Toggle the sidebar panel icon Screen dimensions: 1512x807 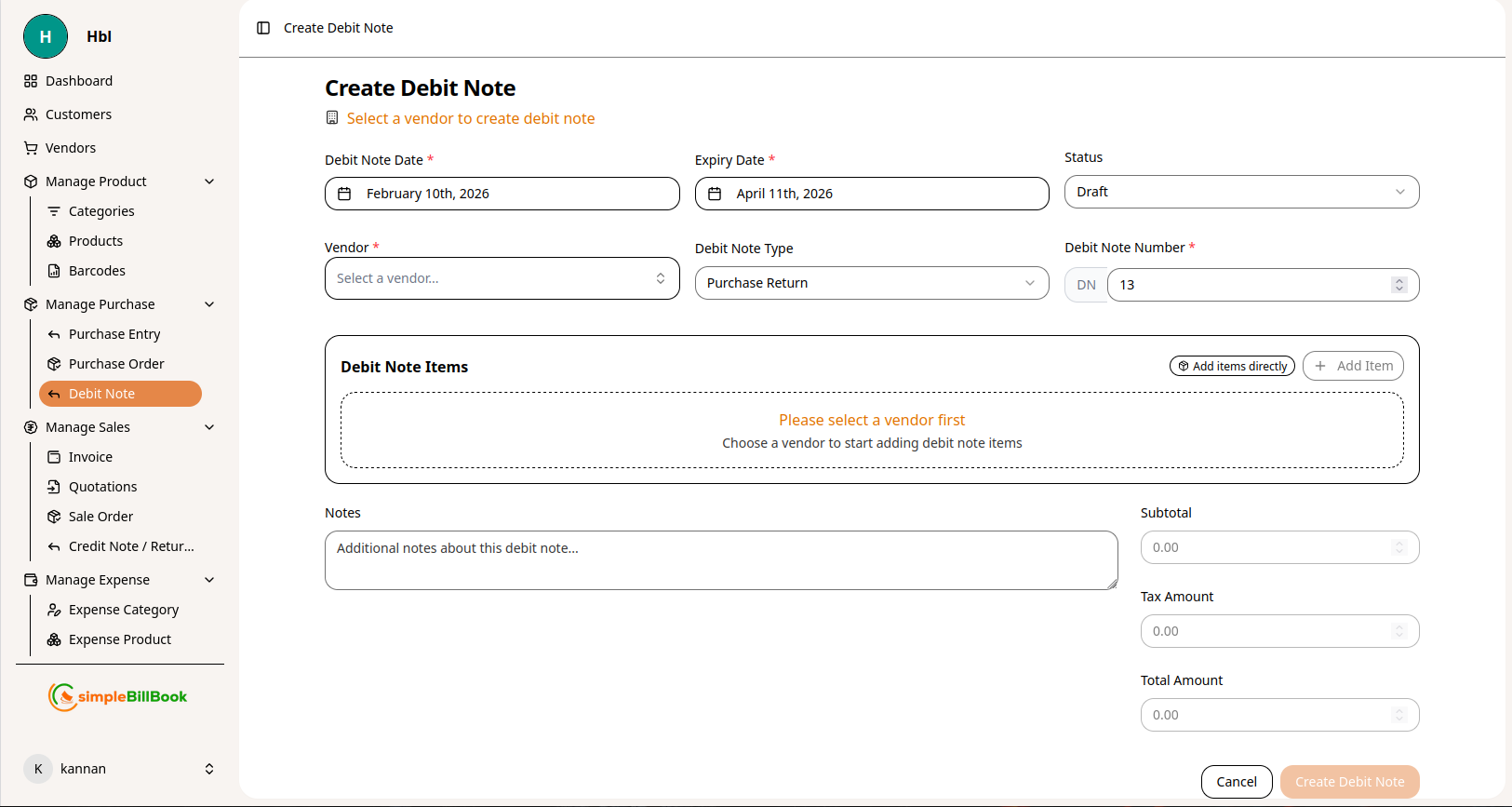click(x=263, y=28)
